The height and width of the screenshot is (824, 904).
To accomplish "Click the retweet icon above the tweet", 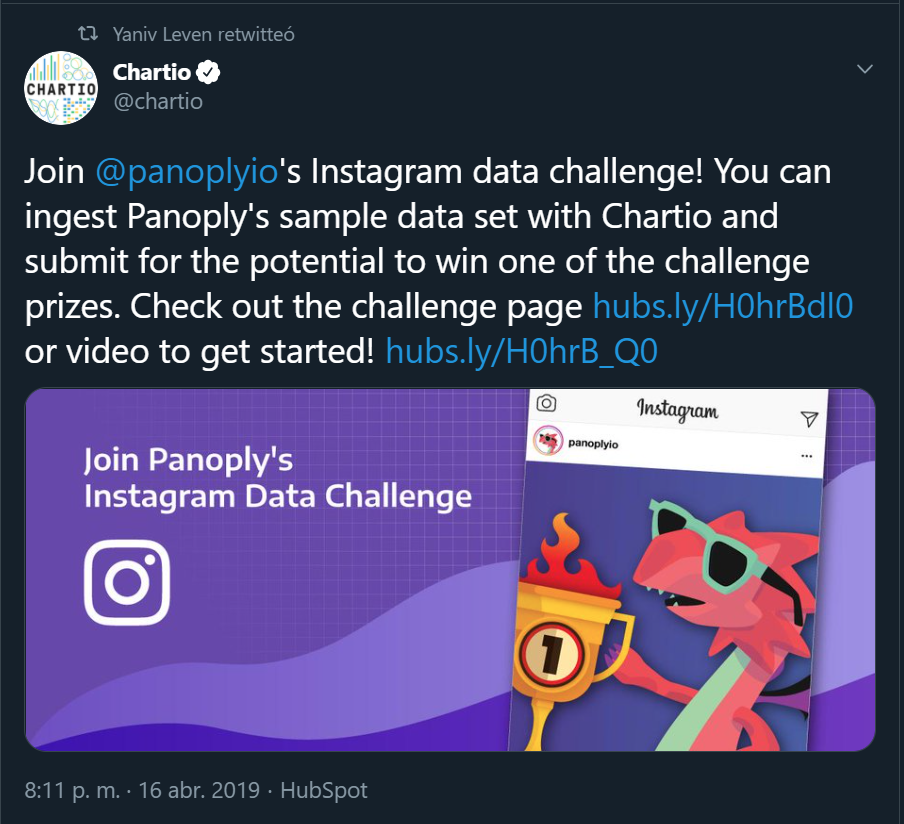I will click(87, 34).
